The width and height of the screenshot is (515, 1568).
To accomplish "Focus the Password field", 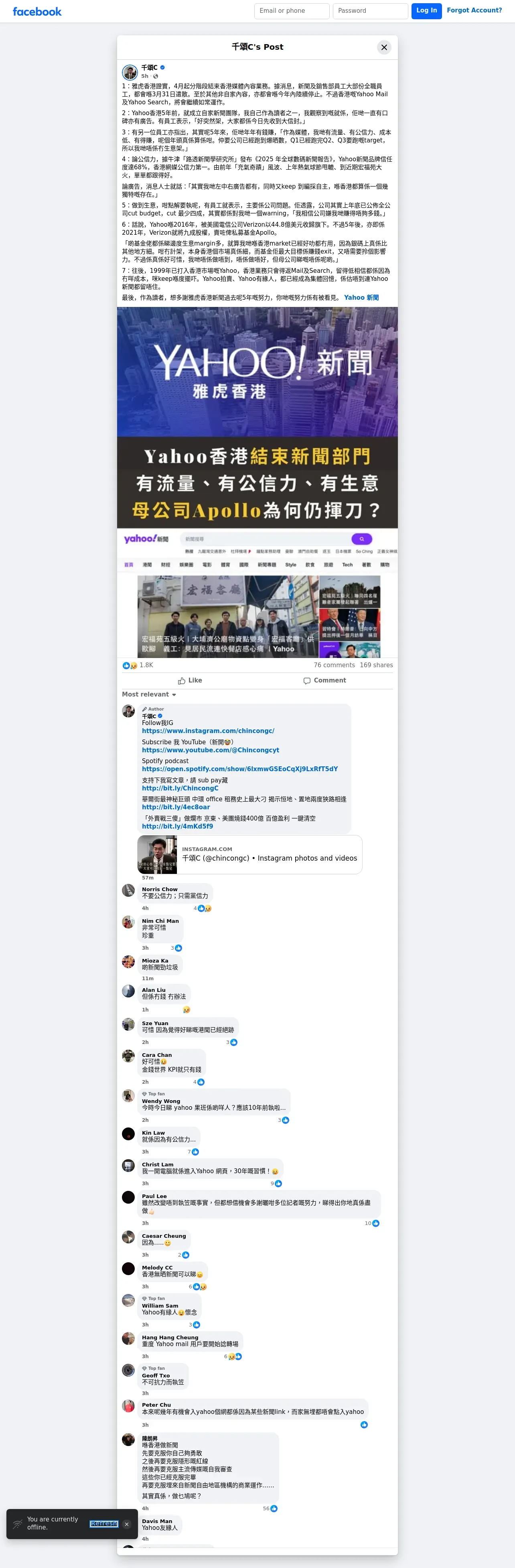I will [x=371, y=11].
